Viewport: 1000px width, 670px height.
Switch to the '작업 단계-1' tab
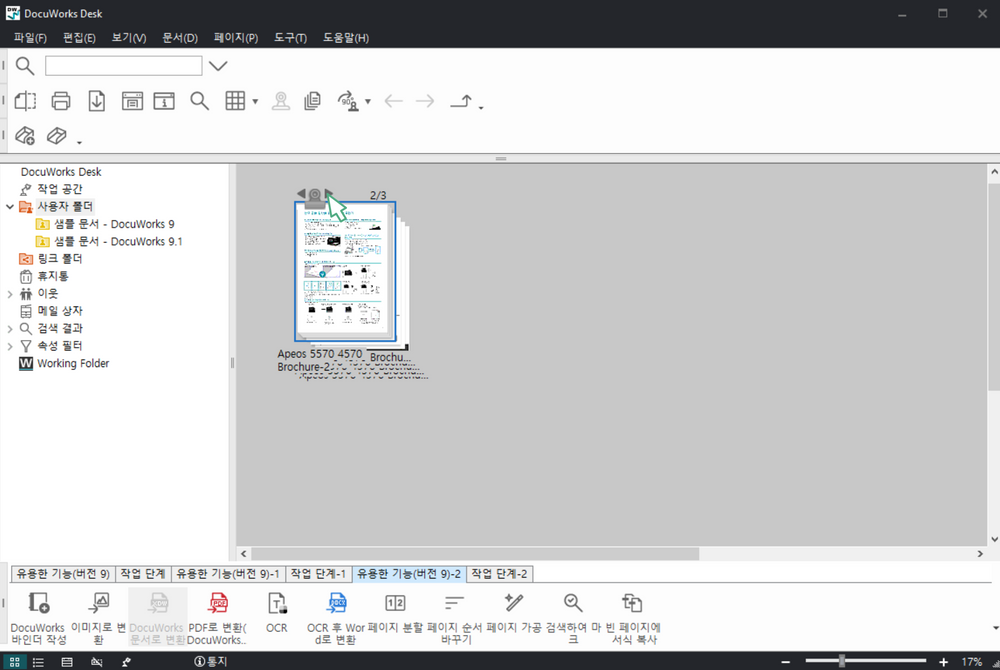(x=317, y=574)
